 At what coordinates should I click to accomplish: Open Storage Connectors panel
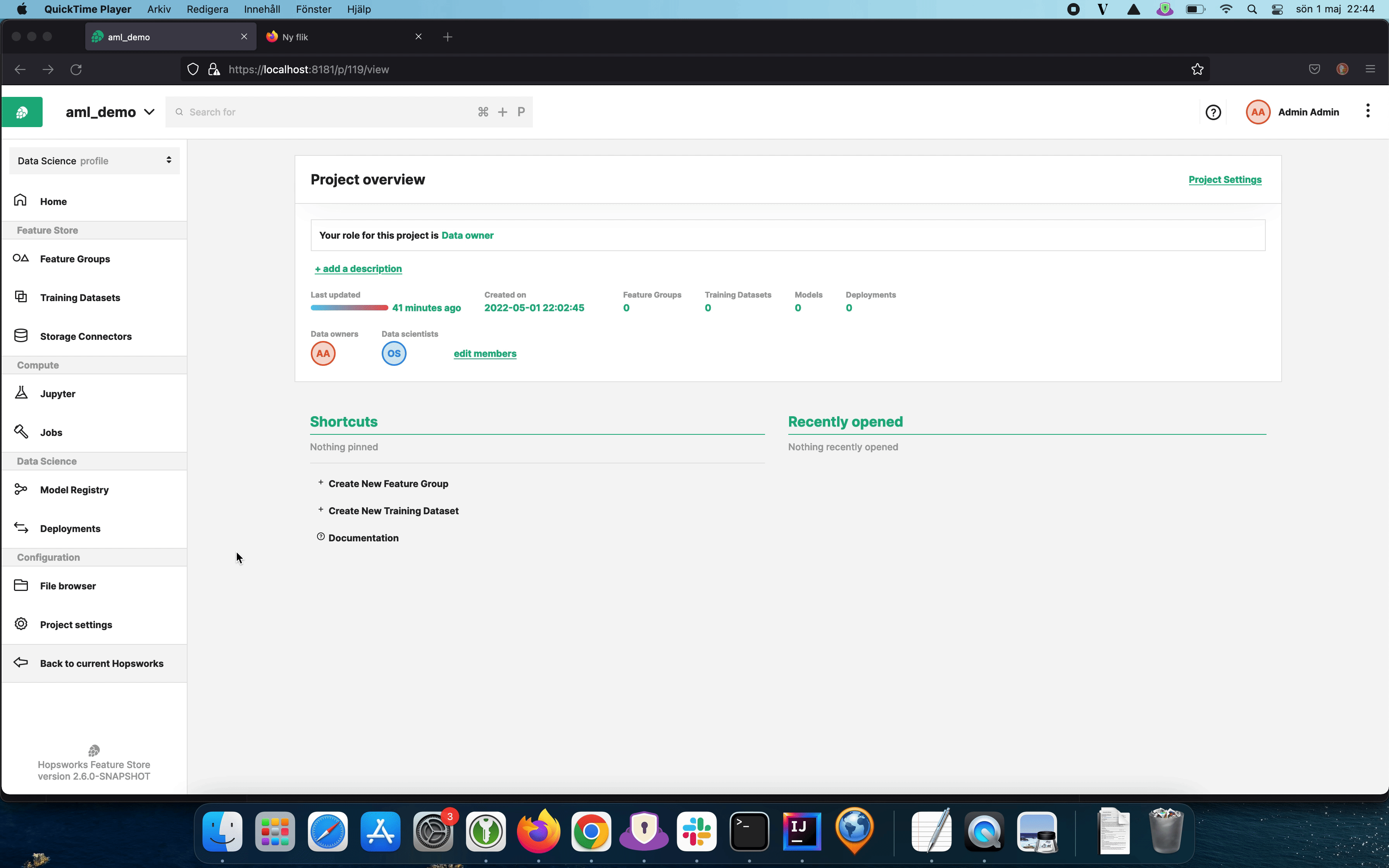coord(86,336)
